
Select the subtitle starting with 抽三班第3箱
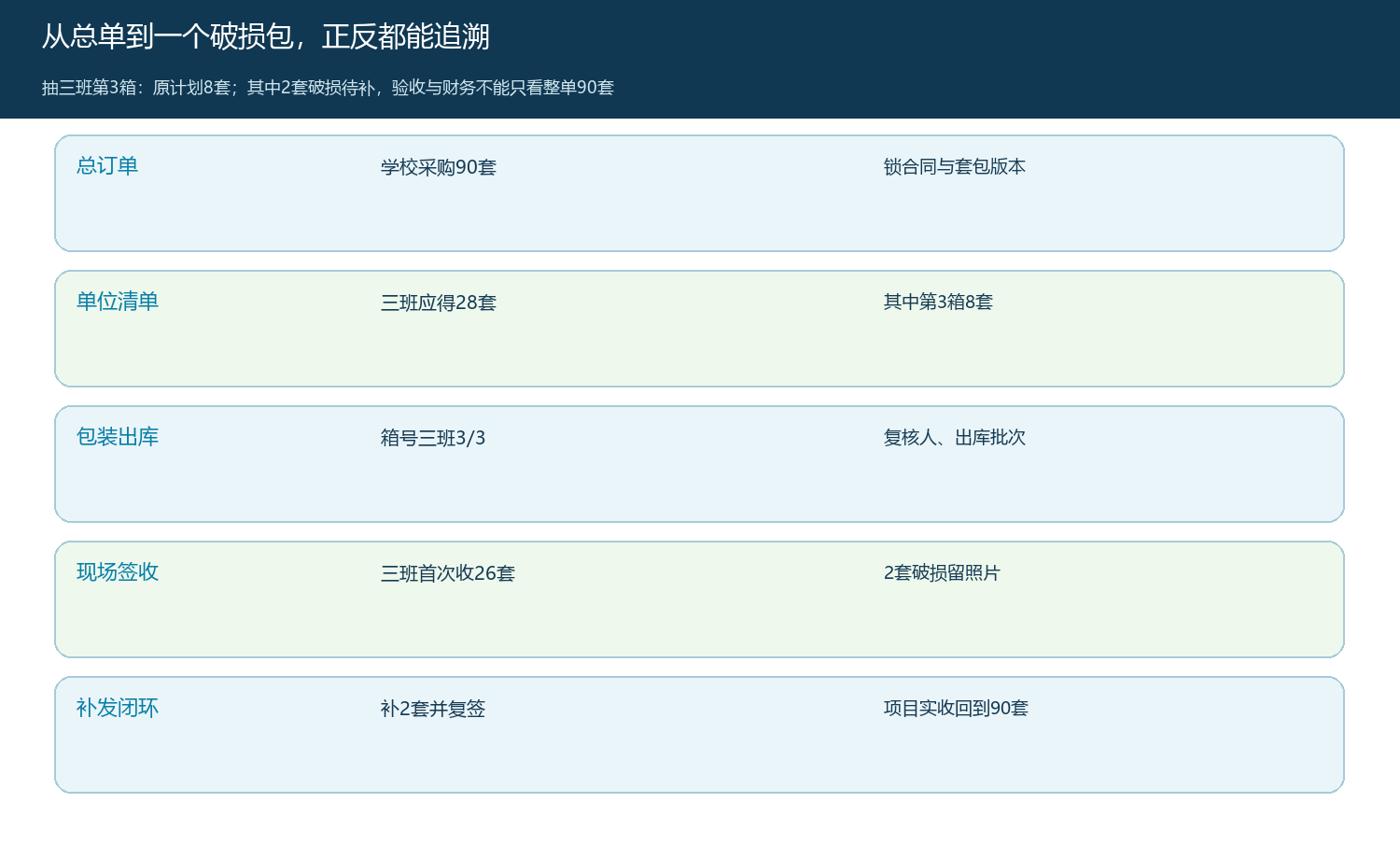click(328, 88)
